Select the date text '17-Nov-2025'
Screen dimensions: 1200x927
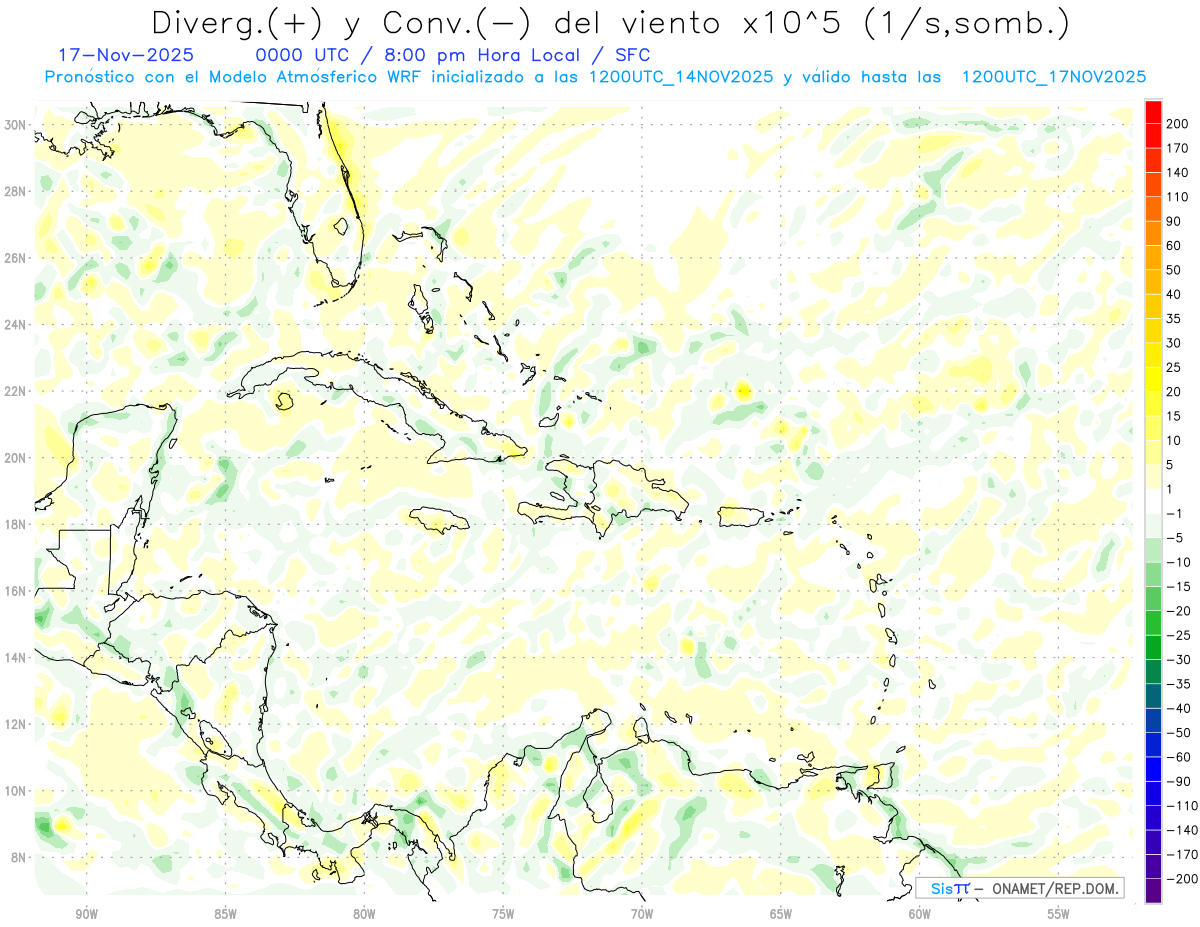(127, 55)
